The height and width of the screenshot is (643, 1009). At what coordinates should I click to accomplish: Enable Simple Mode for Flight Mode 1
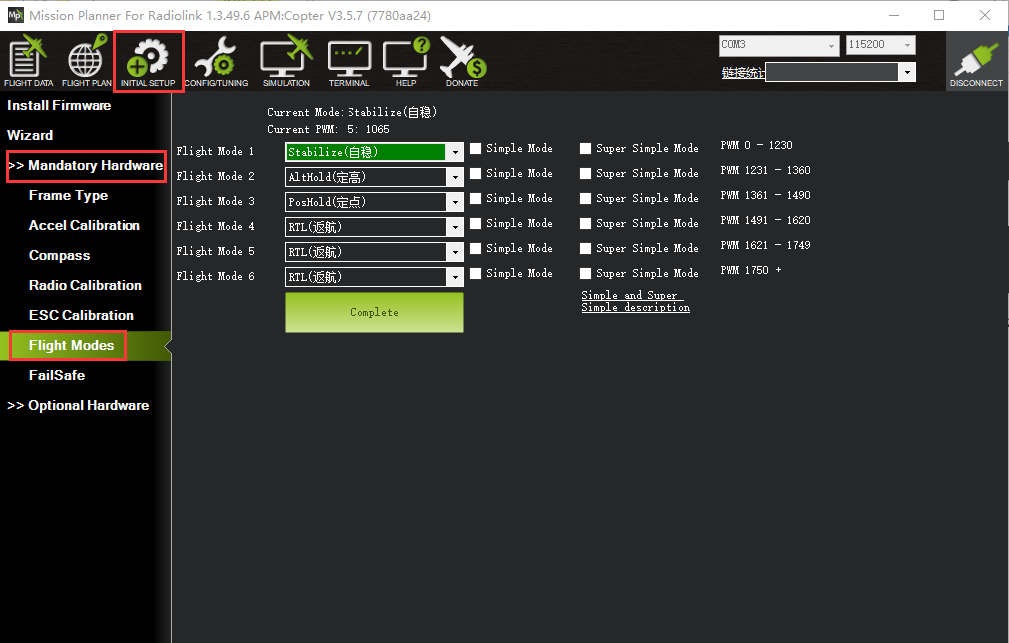pos(476,148)
